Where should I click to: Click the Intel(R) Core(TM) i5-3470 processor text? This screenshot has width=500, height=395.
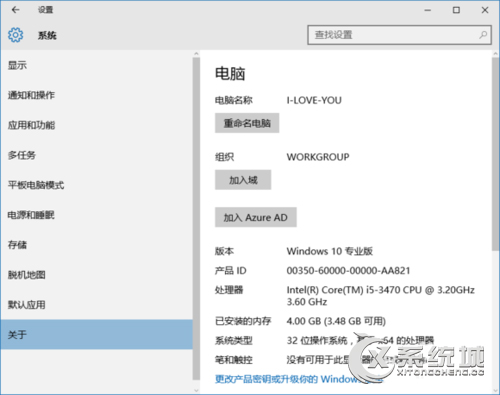(381, 296)
